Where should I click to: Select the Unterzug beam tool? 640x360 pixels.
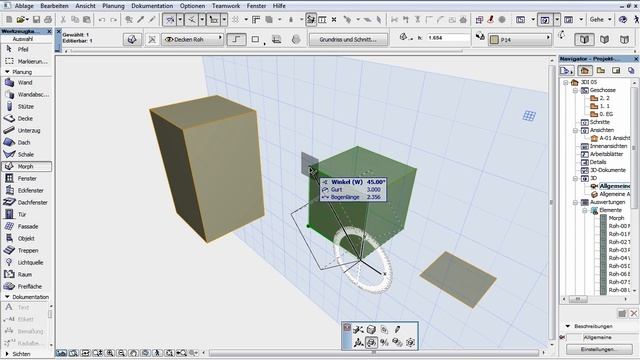[x=29, y=131]
